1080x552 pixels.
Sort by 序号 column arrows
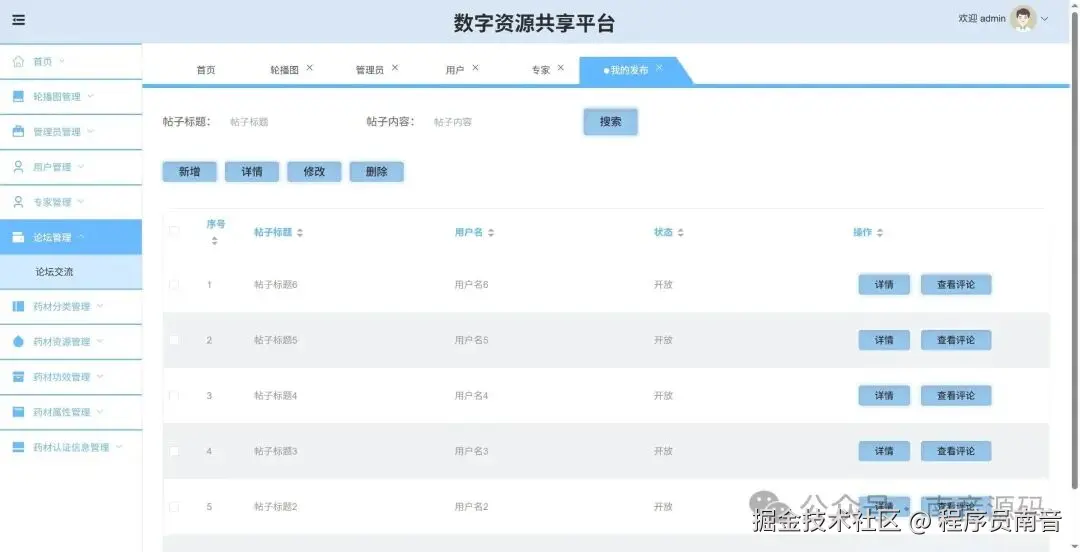214,241
